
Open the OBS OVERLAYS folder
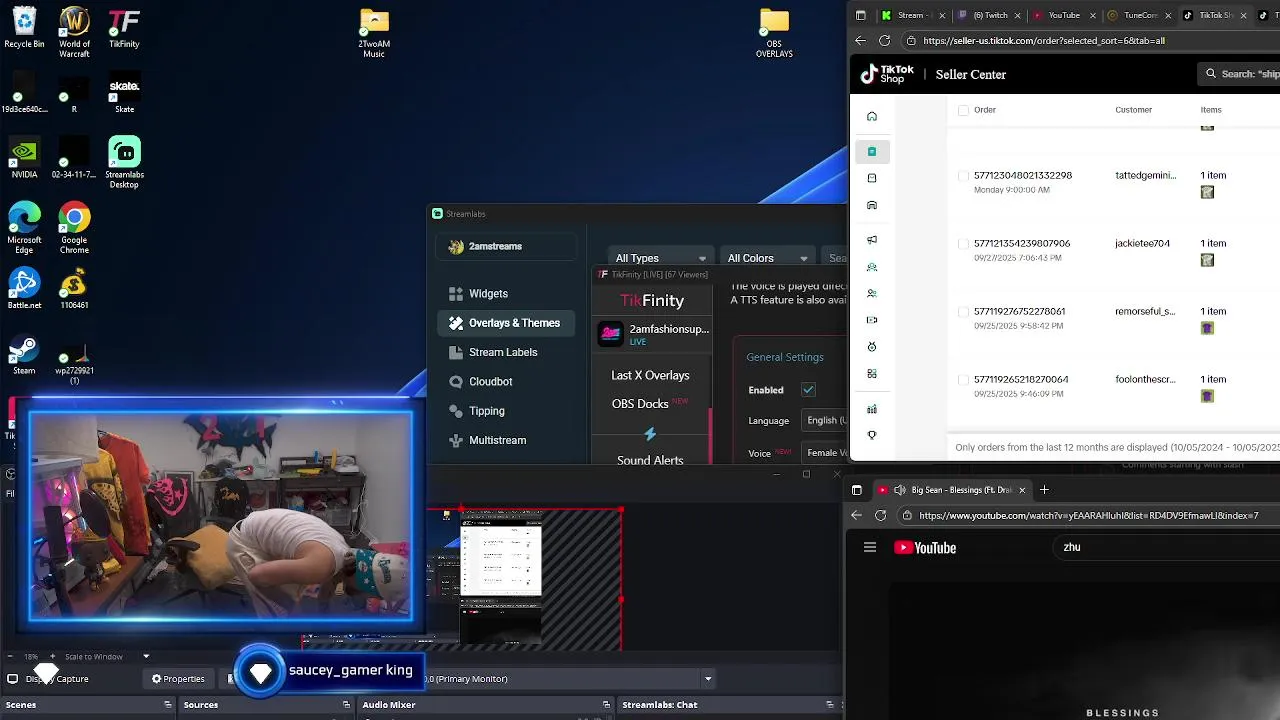774,32
